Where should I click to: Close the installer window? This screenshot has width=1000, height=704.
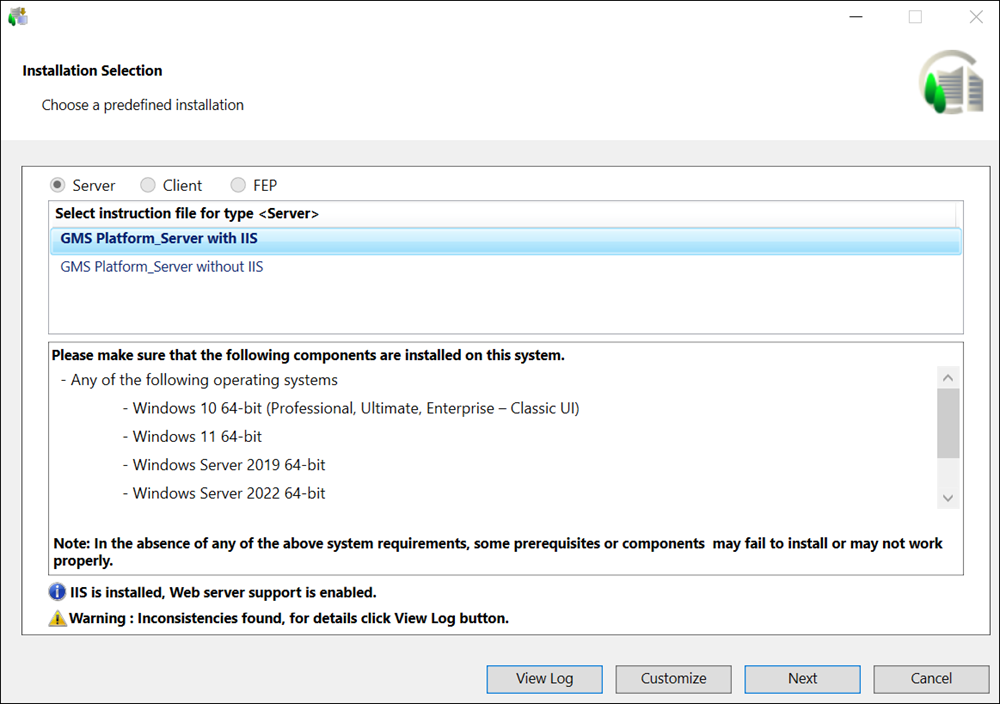point(975,17)
